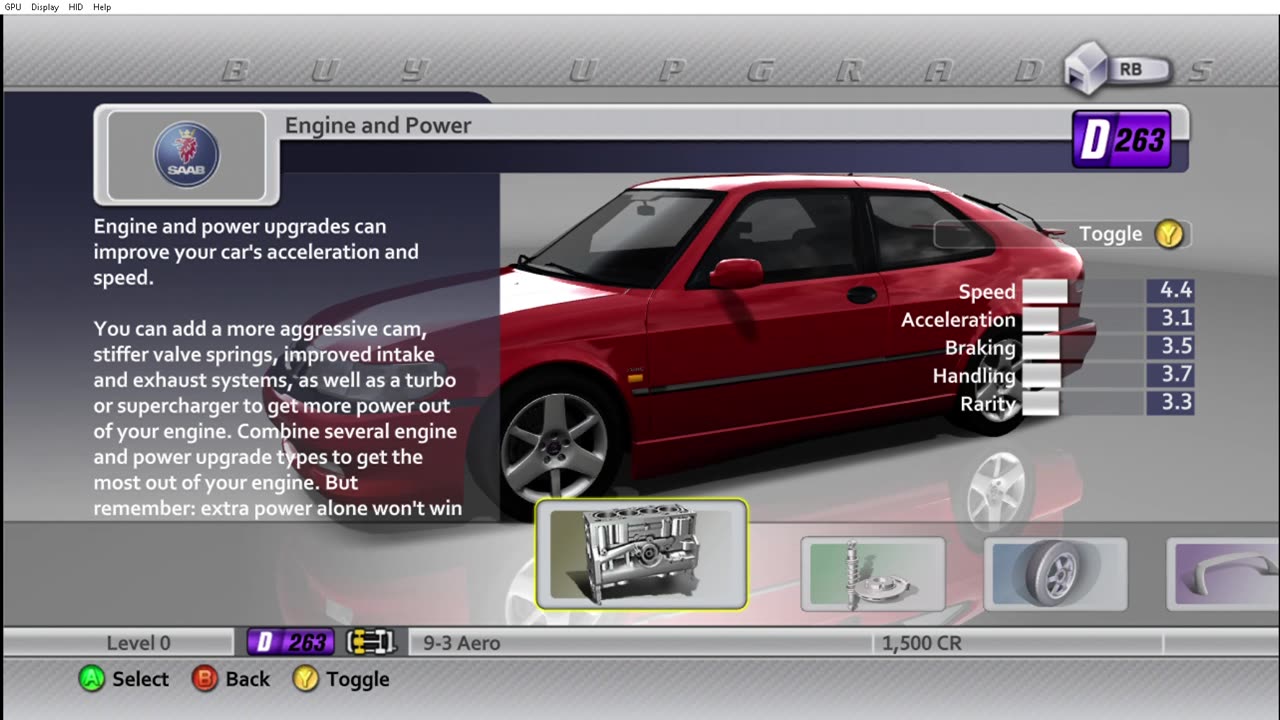The image size is (1280, 720).
Task: Select the engine block upgrade thumbnail
Action: (x=641, y=554)
